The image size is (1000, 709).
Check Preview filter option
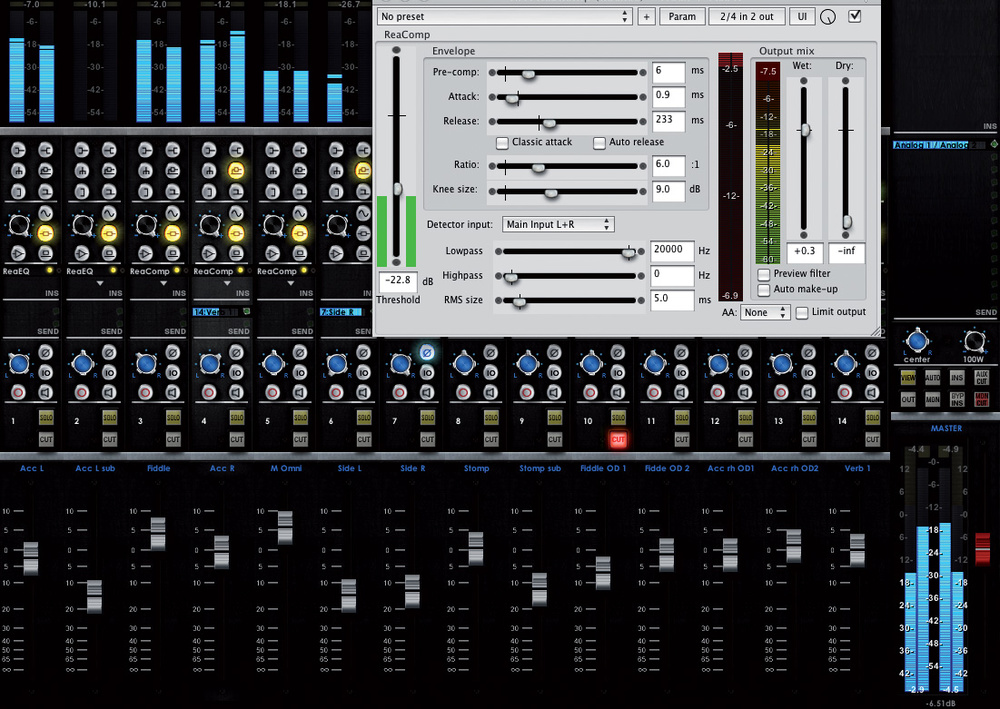coord(763,274)
